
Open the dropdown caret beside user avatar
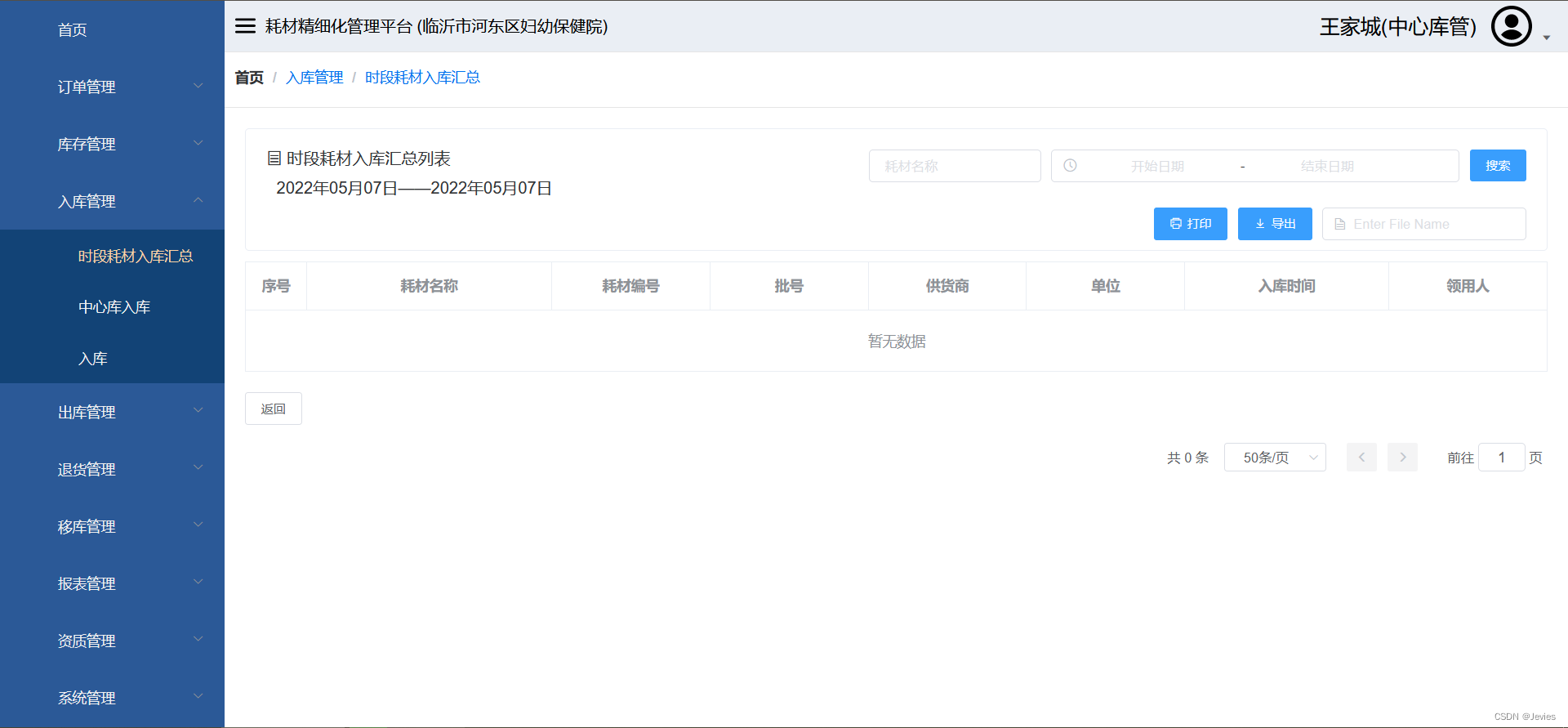tap(1547, 38)
